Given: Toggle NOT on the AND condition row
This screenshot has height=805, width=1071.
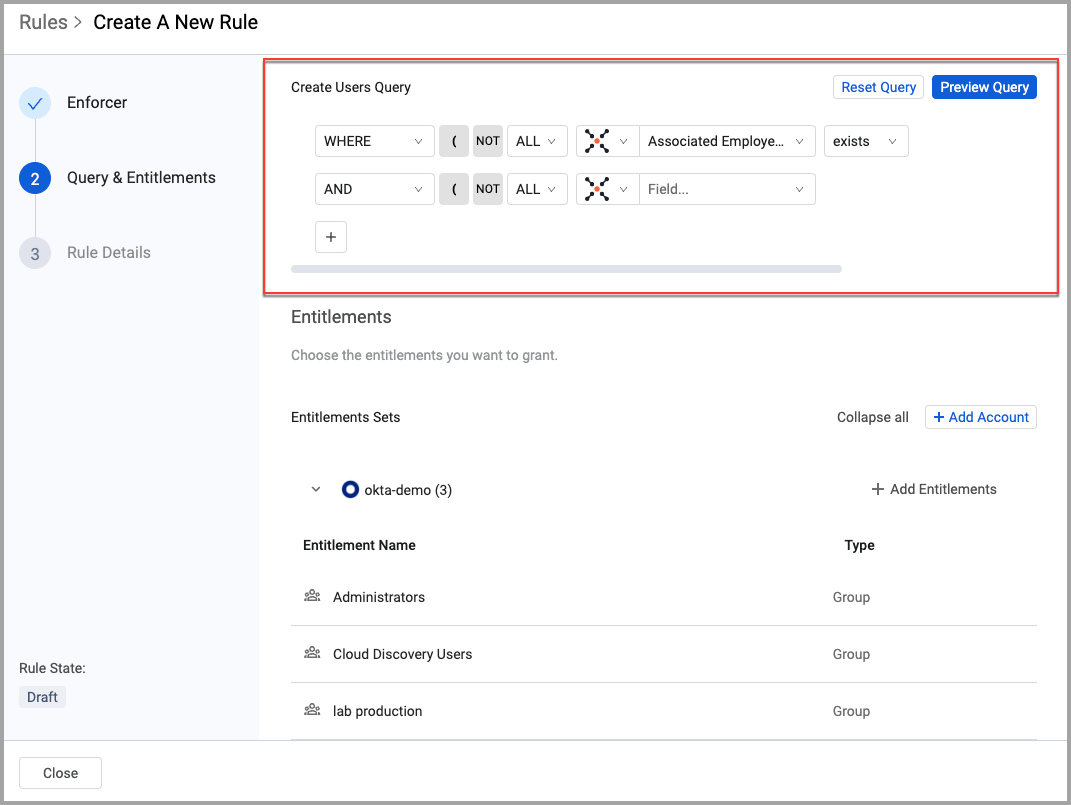Looking at the screenshot, I should 488,189.
